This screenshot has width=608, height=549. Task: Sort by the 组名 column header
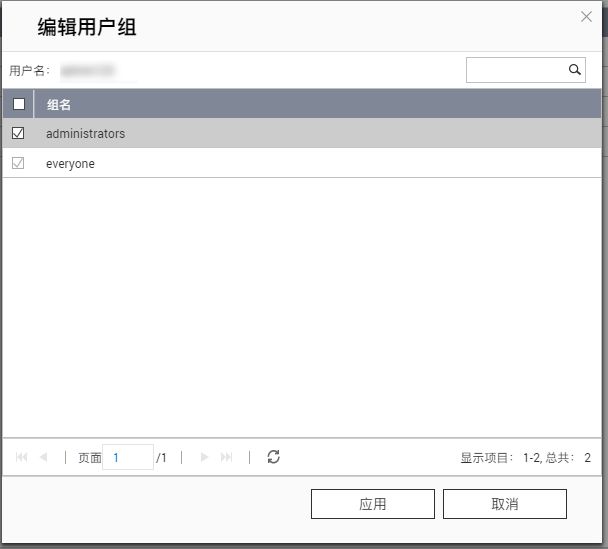tap(59, 104)
